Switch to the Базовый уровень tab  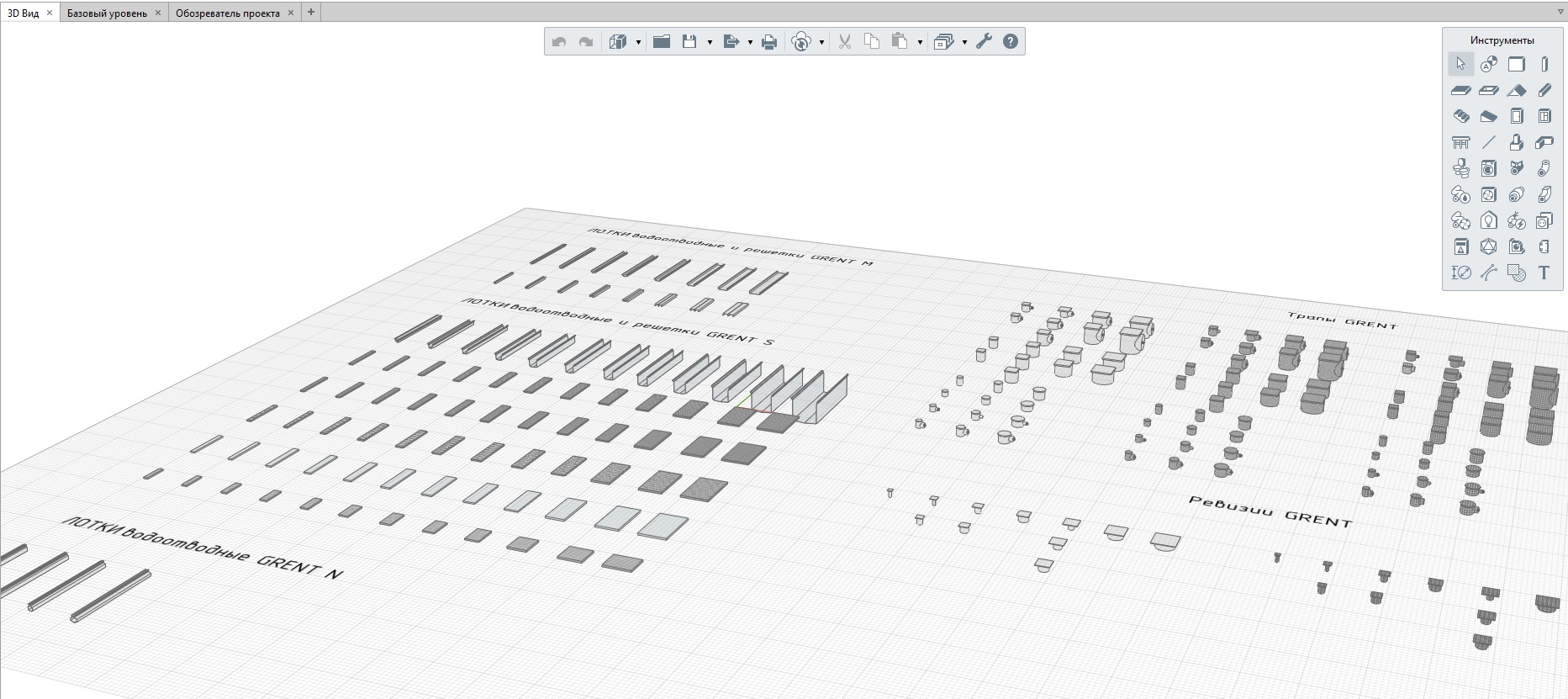pos(107,13)
